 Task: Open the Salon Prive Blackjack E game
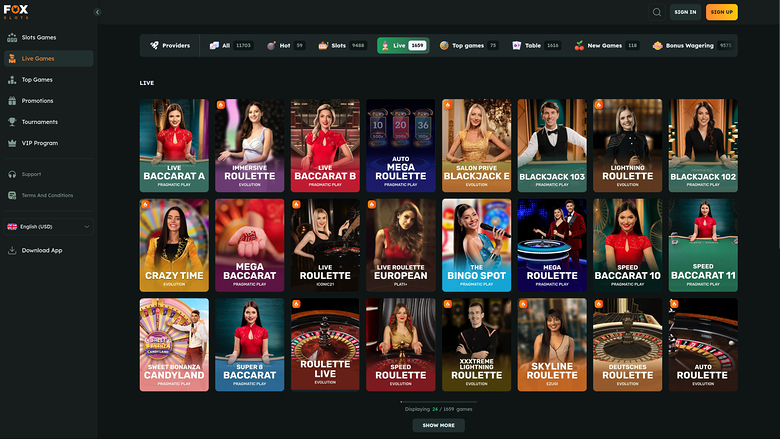coord(477,145)
